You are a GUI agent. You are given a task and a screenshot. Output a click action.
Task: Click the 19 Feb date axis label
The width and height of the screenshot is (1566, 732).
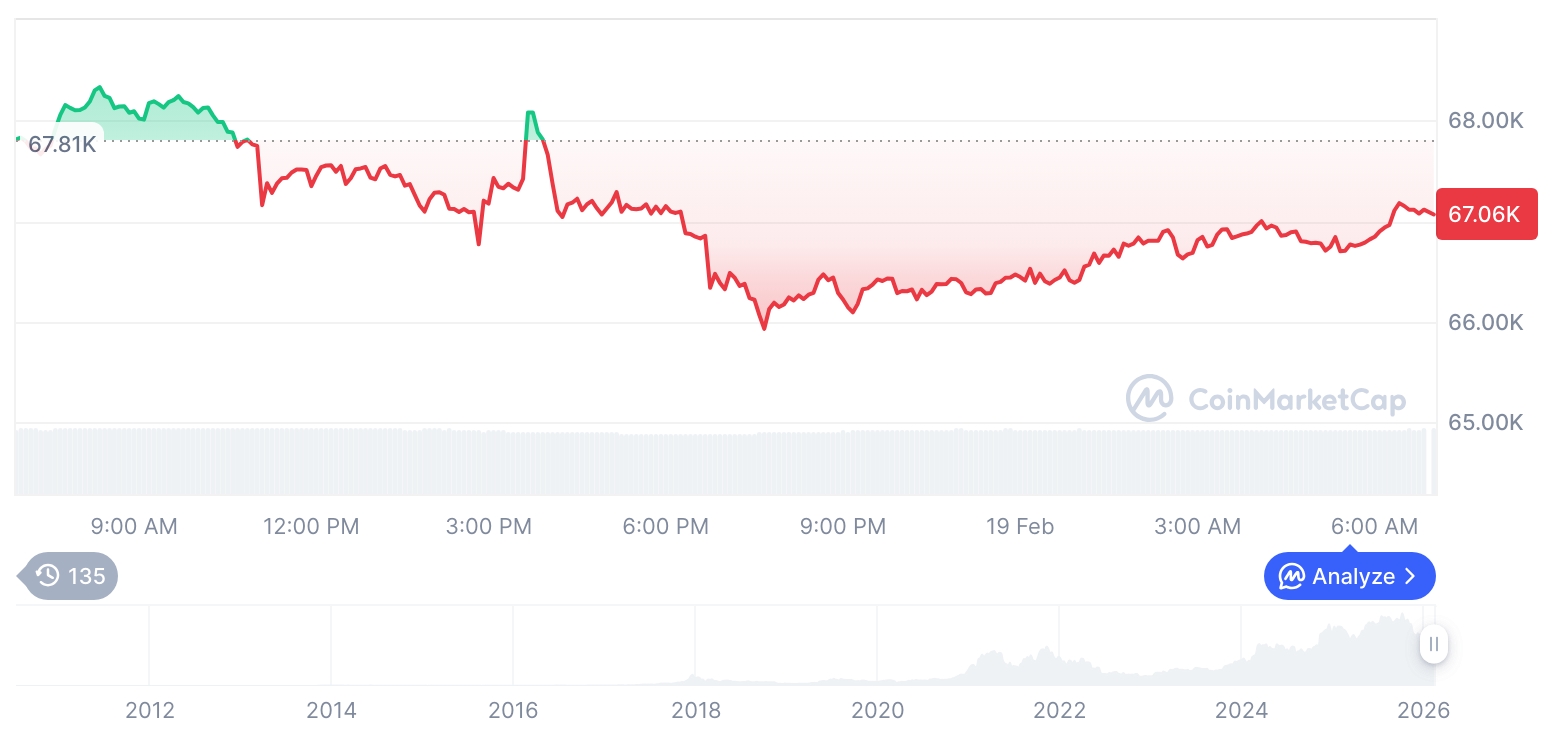1019,526
